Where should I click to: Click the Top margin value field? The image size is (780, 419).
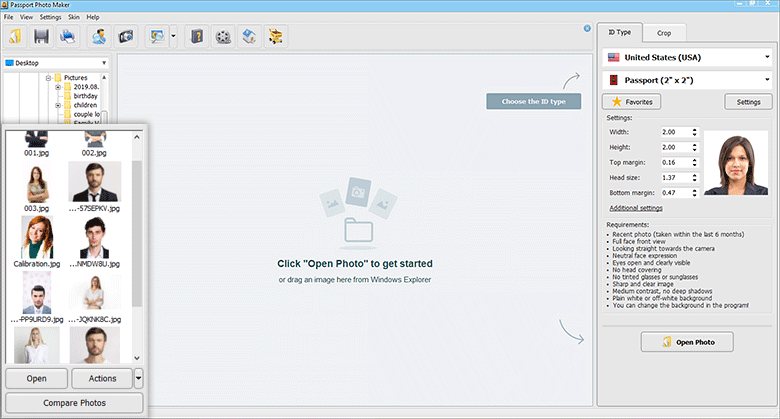tap(675, 163)
